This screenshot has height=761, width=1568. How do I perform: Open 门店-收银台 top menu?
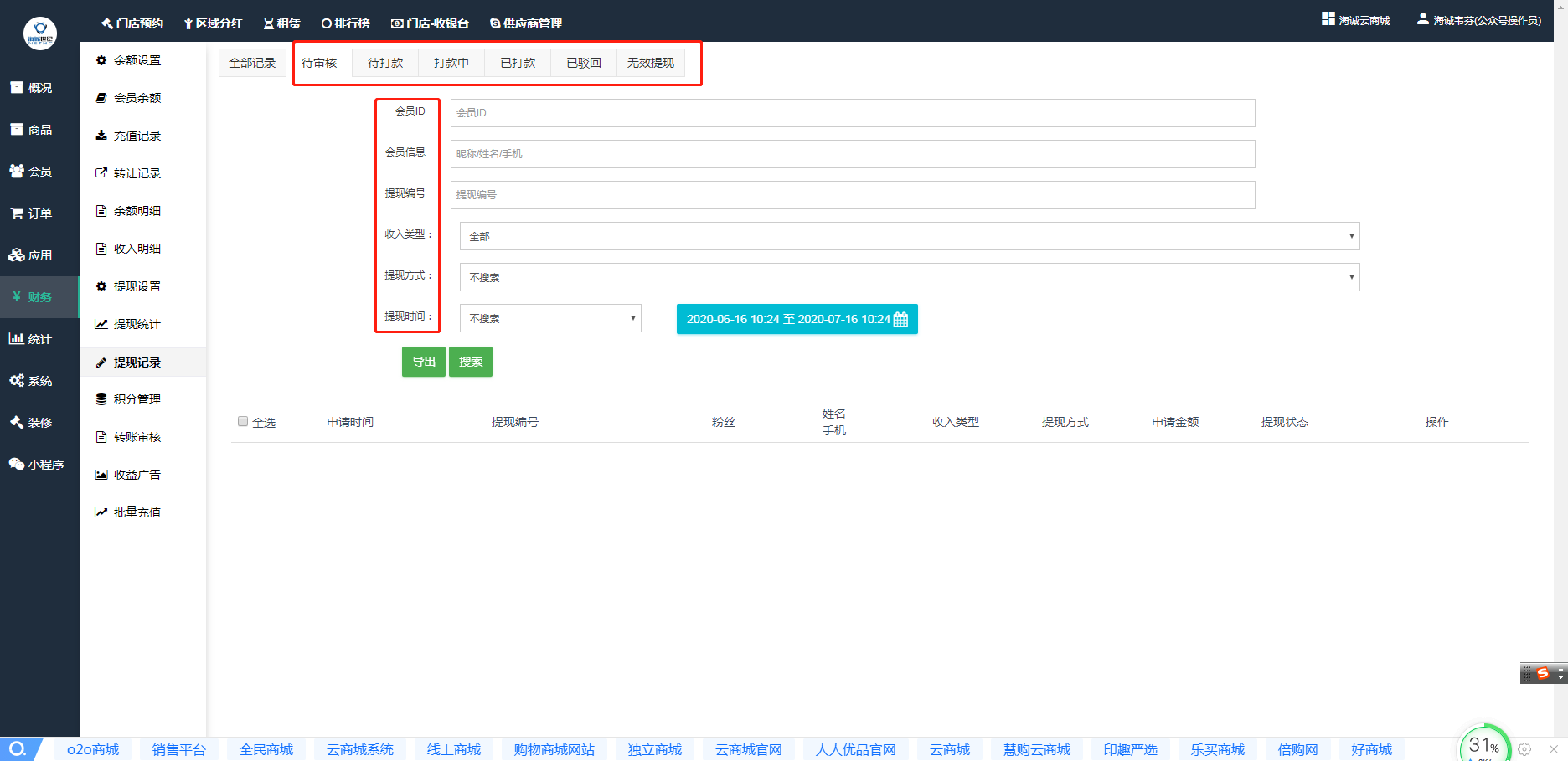[x=431, y=23]
